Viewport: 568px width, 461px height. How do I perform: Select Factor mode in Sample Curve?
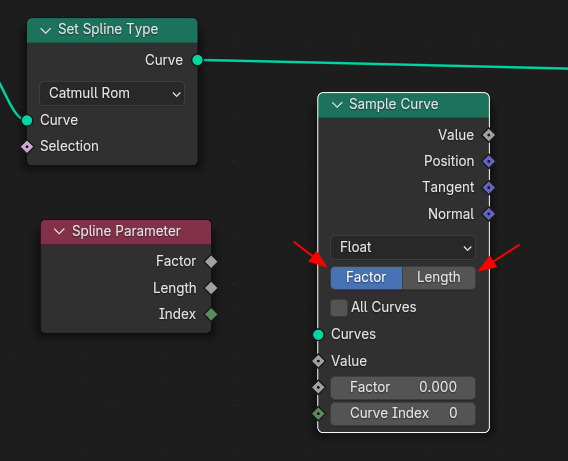click(x=366, y=277)
